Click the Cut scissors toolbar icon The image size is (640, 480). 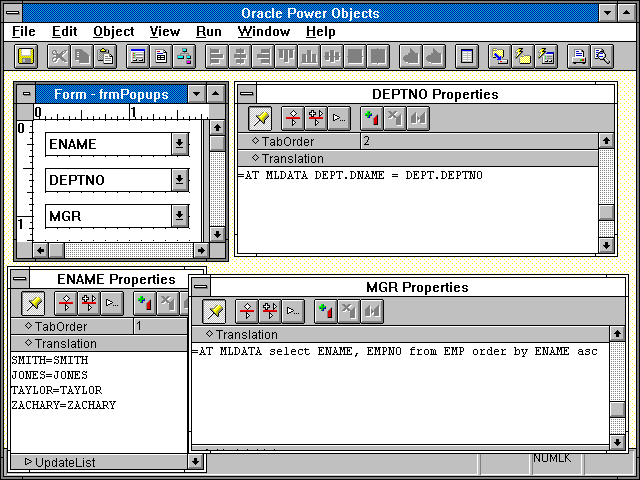[x=60, y=56]
